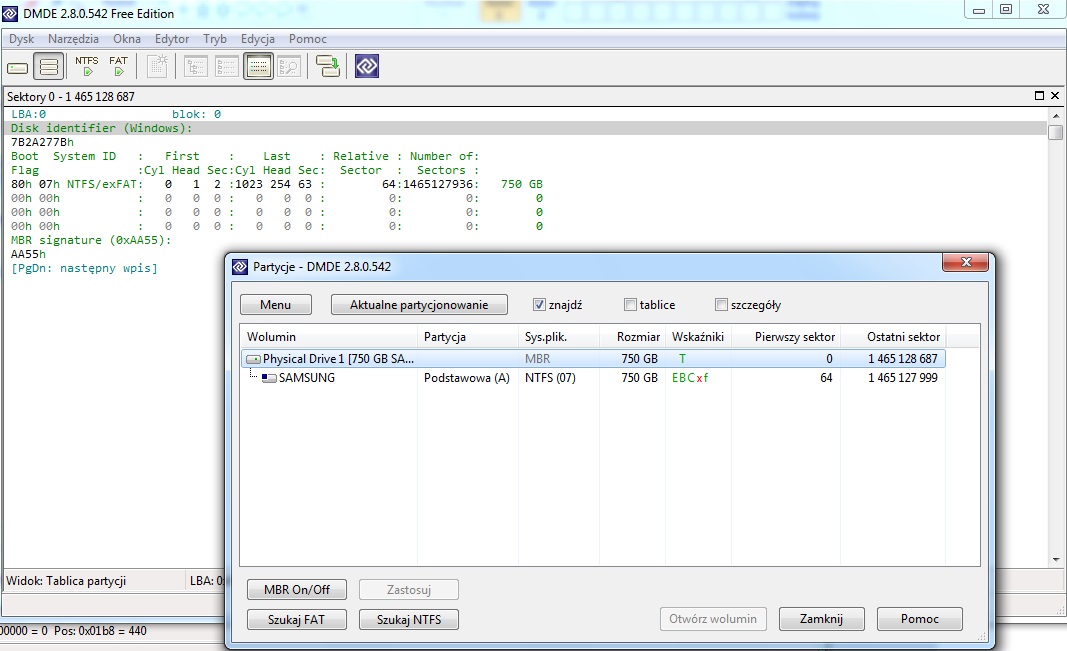Click the 'Ostatni sektor' column header
The image size is (1067, 651).
click(893, 337)
